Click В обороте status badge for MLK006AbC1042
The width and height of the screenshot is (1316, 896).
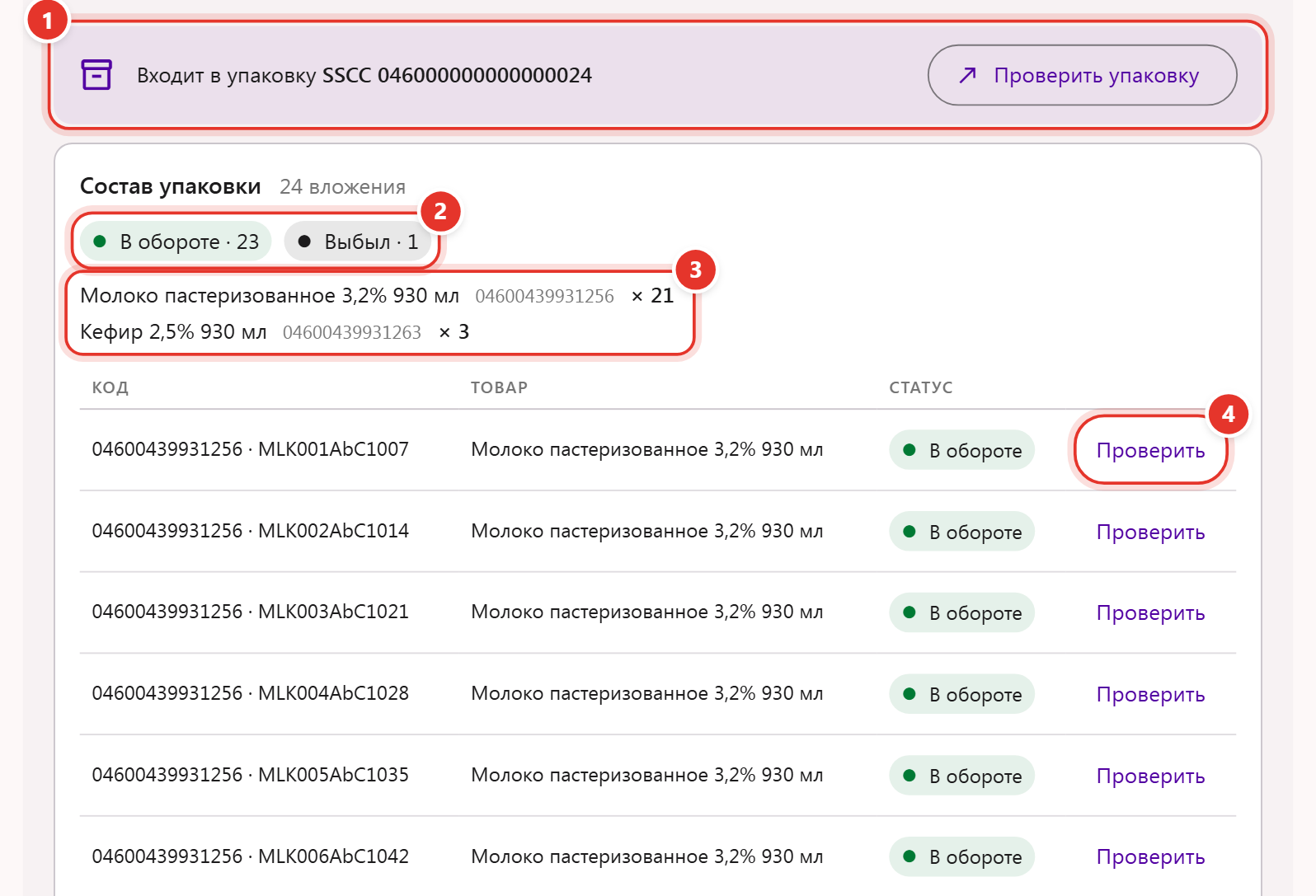[961, 856]
